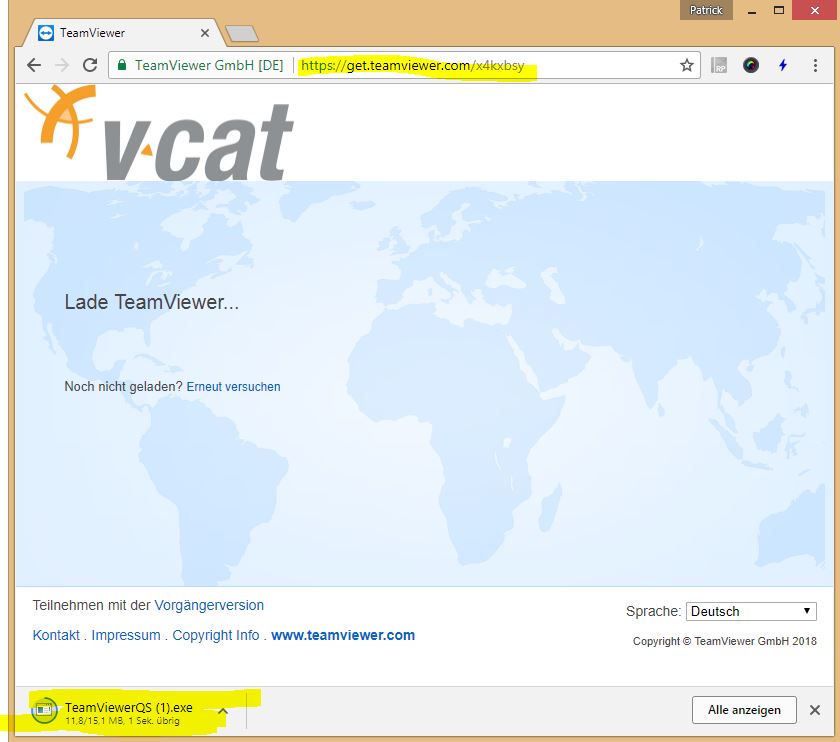Bookmark this page with the star icon
This screenshot has width=840, height=742.
pyautogui.click(x=686, y=65)
